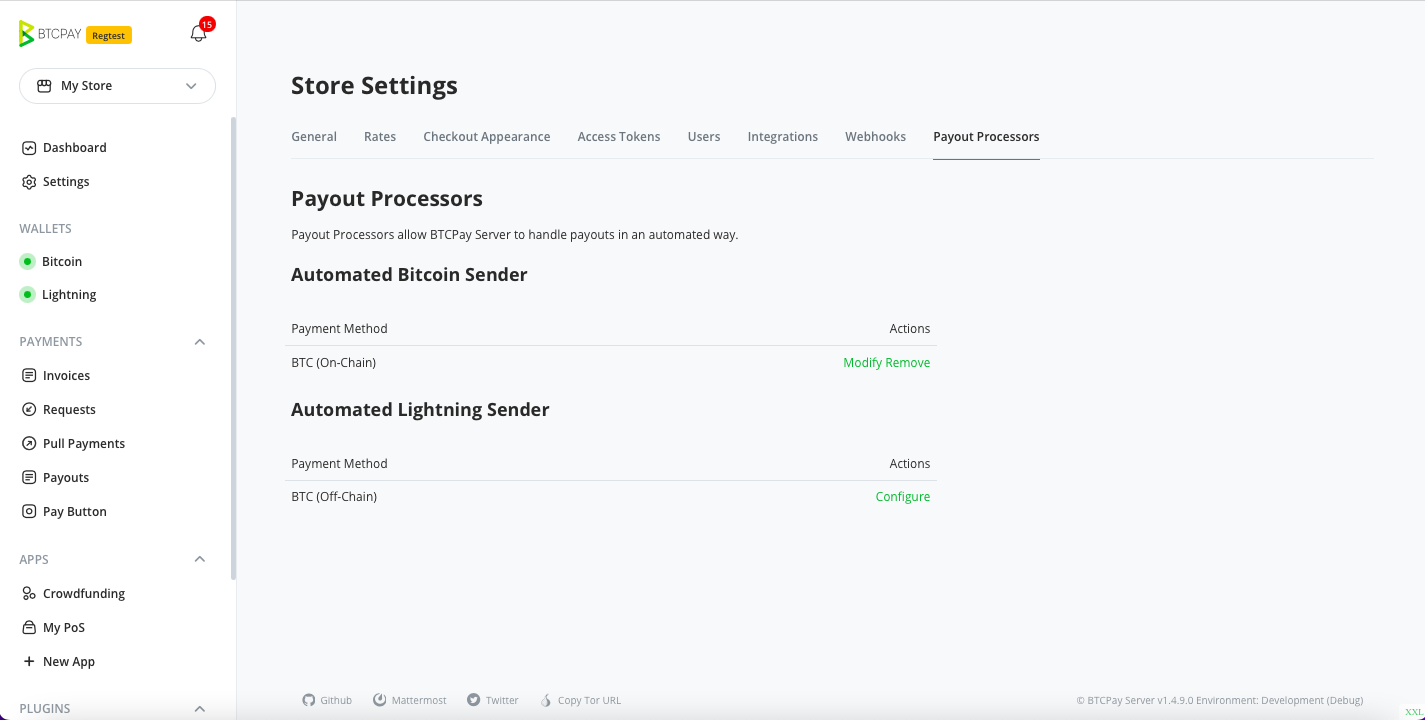Open the Invoices sidebar item

(66, 376)
